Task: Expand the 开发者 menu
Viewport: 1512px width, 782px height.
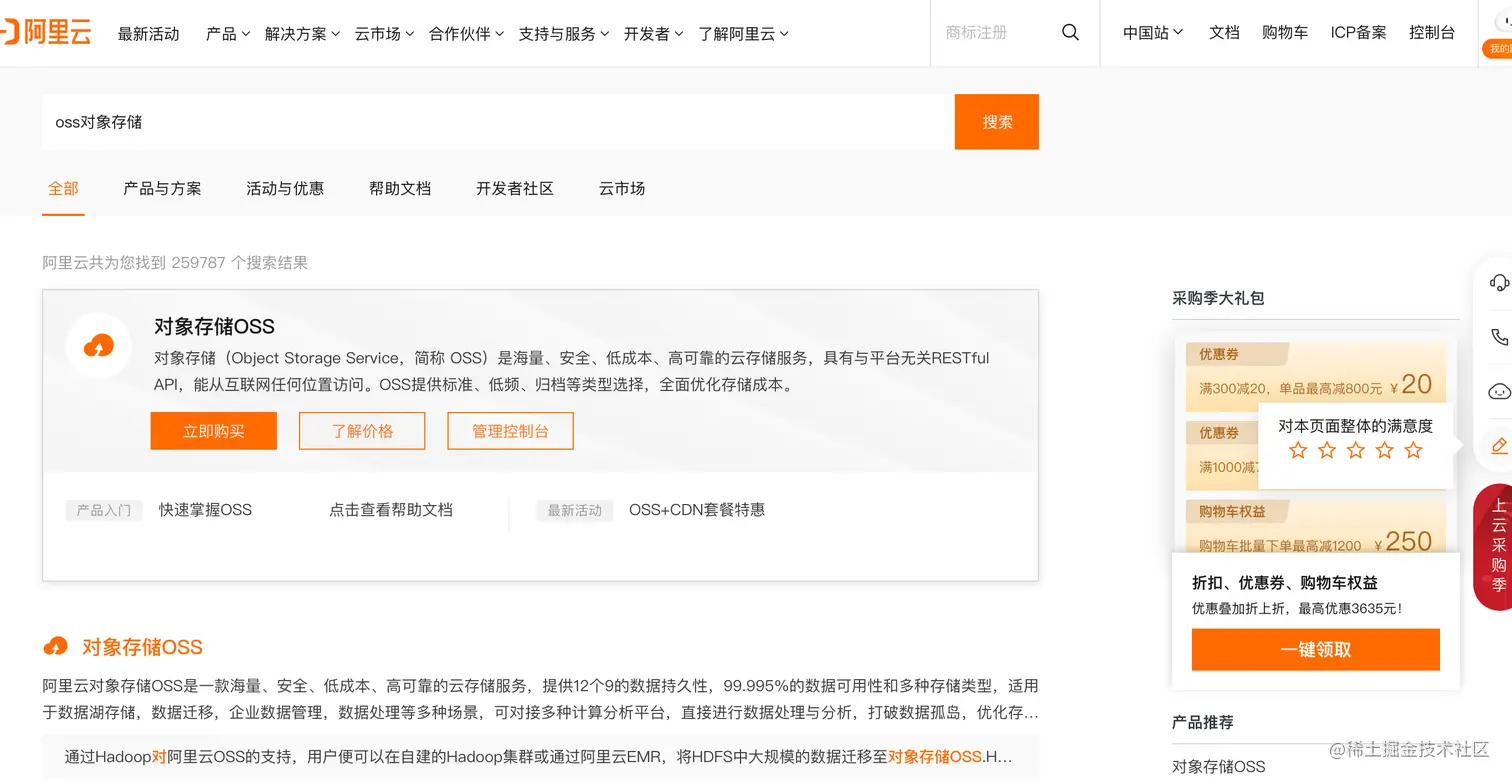Action: (x=653, y=33)
